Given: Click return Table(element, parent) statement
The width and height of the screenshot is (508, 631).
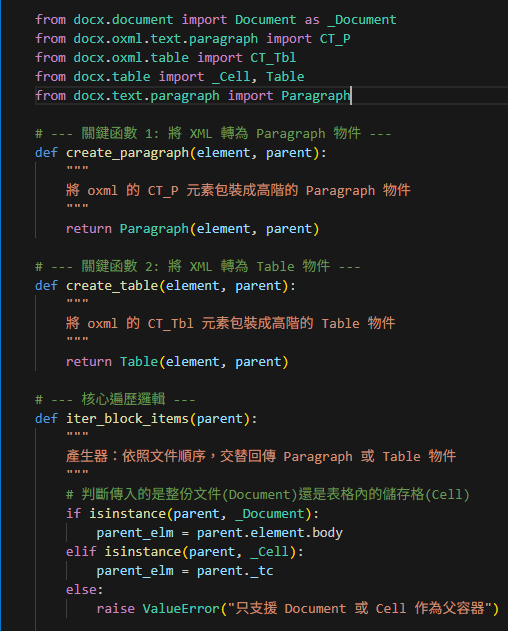Looking at the screenshot, I should [x=177, y=361].
